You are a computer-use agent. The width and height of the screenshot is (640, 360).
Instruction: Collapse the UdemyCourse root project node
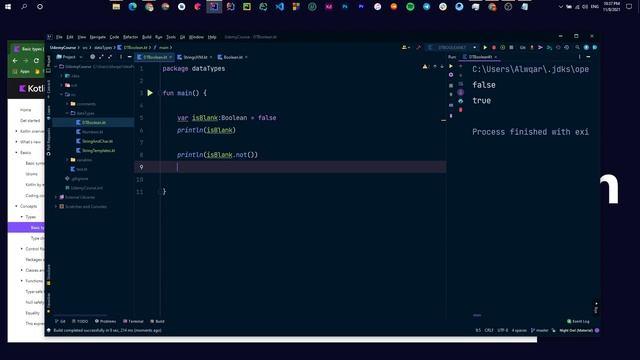coord(56,67)
